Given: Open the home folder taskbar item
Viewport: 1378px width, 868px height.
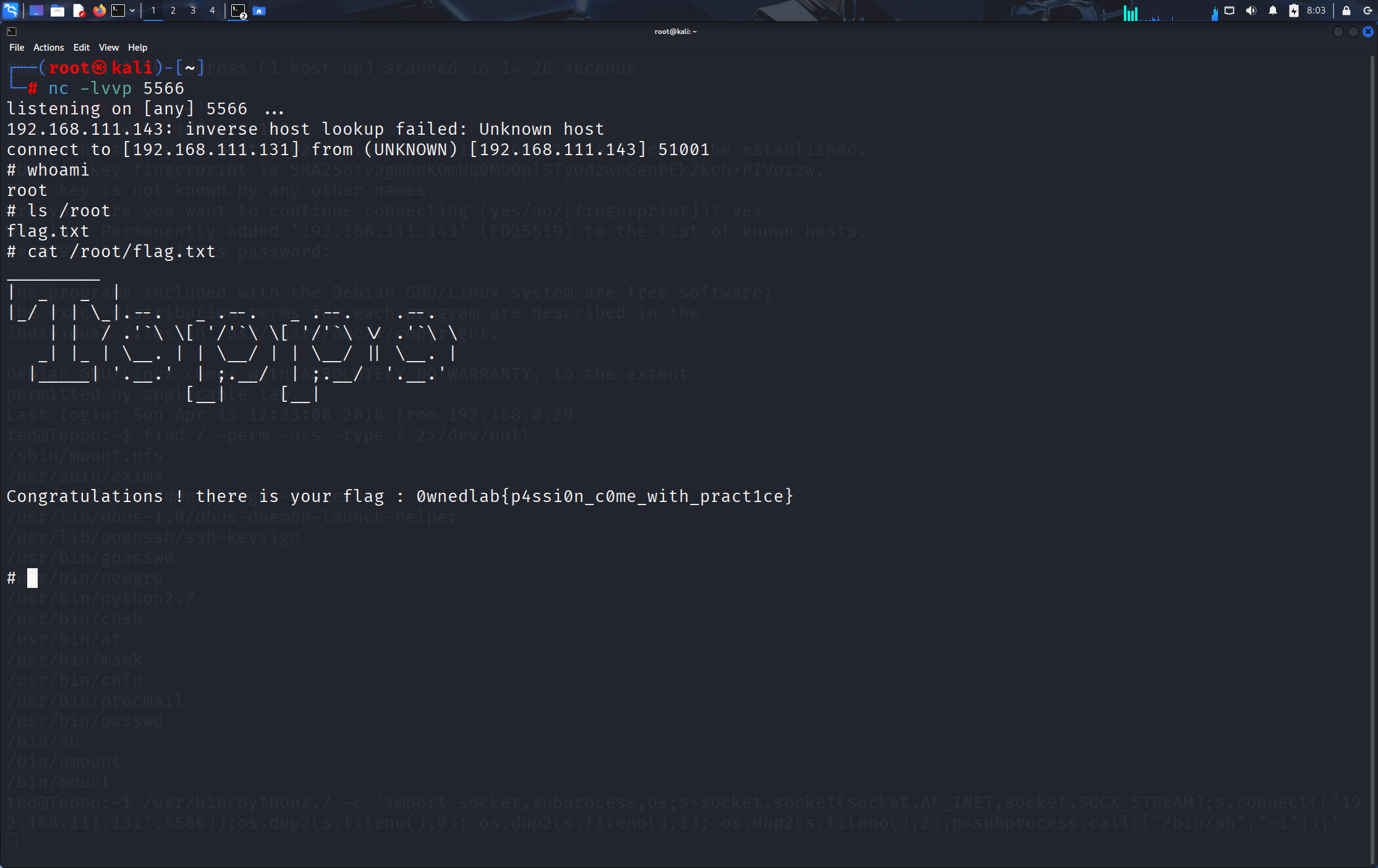Looking at the screenshot, I should 259,11.
